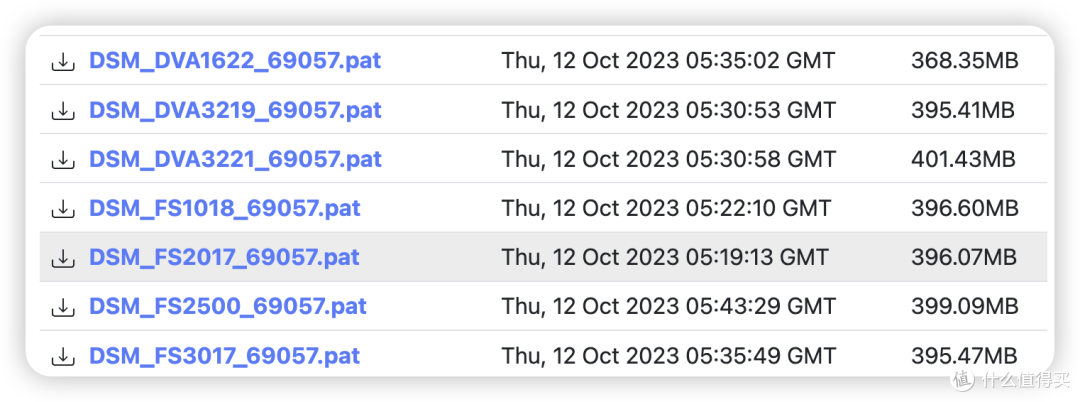Click the 05:35:49 GMT date of FS3017

click(x=668, y=356)
